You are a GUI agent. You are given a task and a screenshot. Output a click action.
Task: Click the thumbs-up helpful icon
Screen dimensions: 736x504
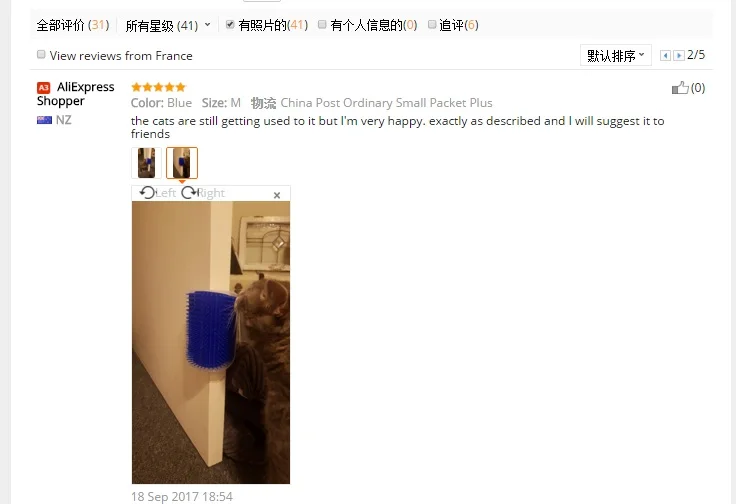[x=680, y=88]
